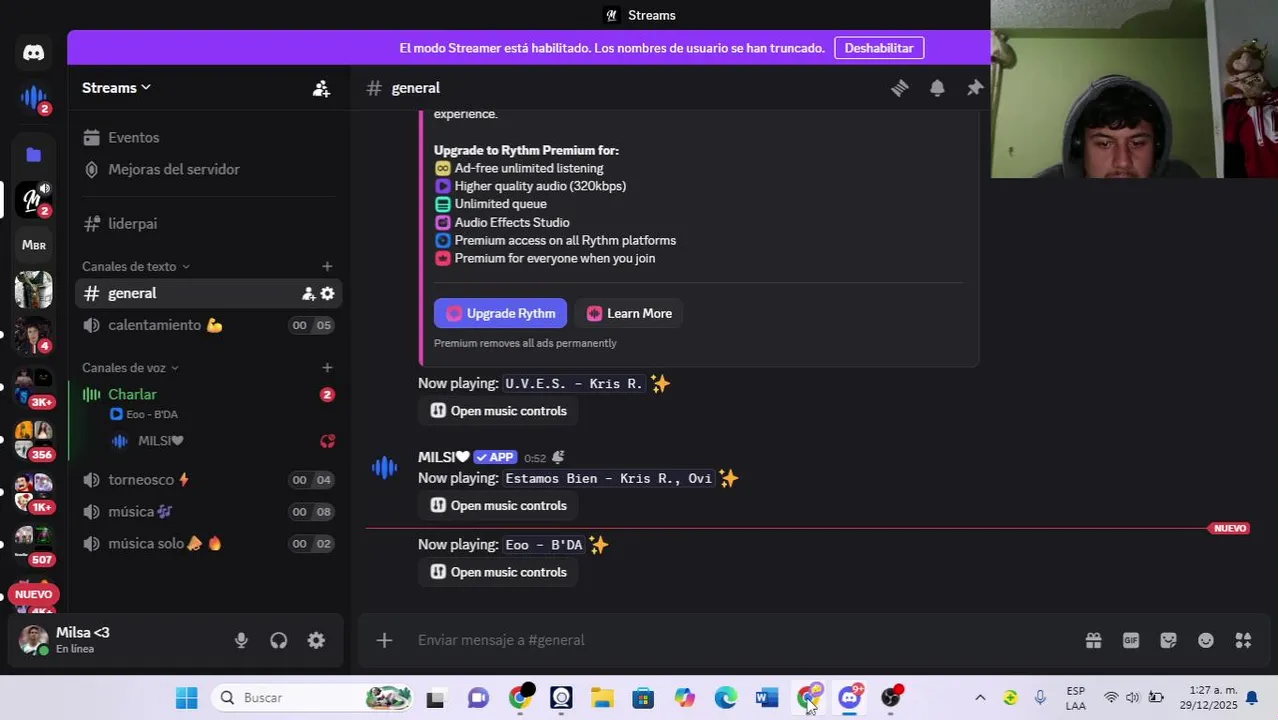Open File Explorer from taskbar

(x=602, y=698)
